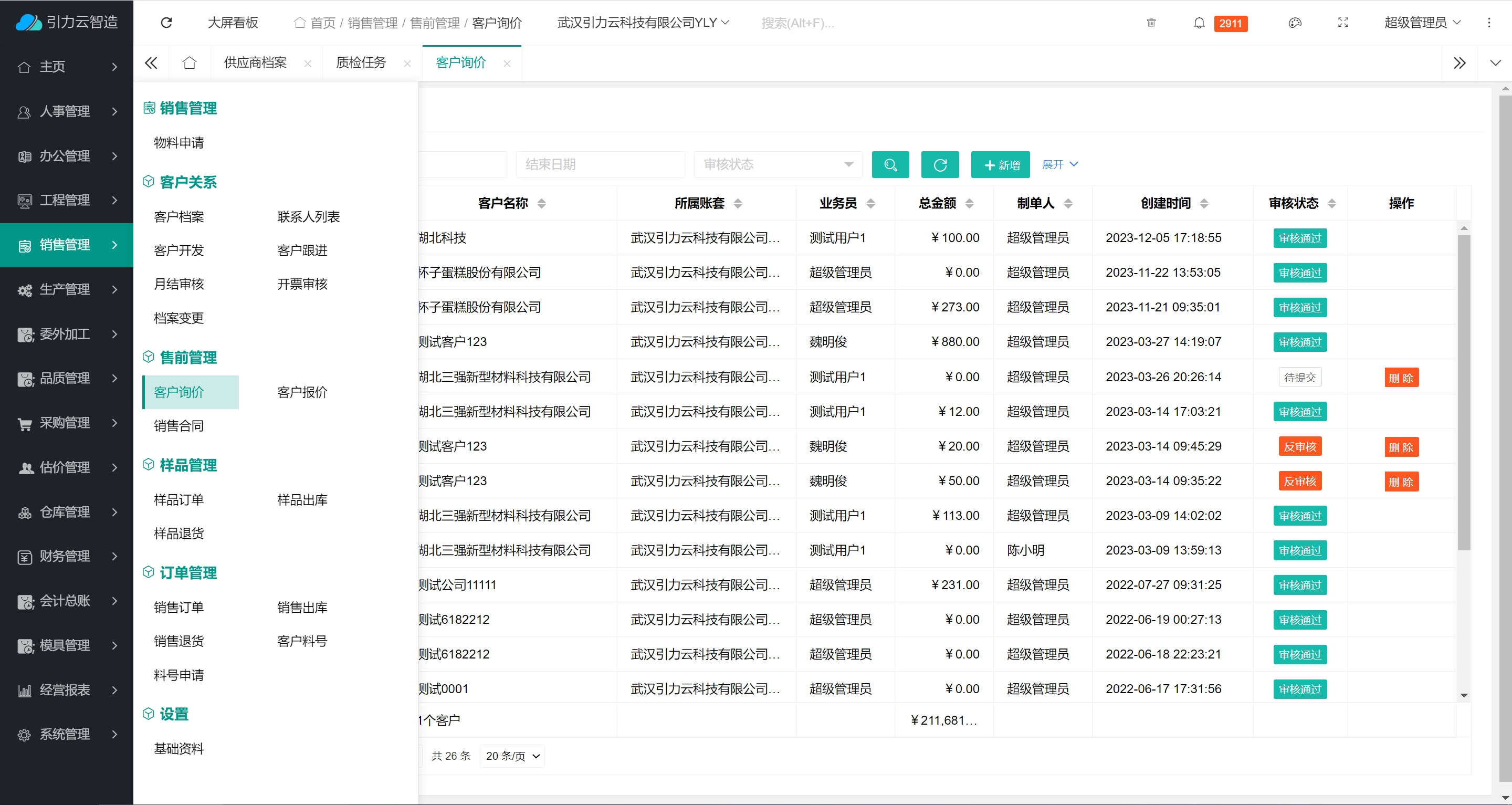Image resolution: width=1512 pixels, height=805 pixels.
Task: Switch to the 质检任务 tab
Action: pos(360,63)
